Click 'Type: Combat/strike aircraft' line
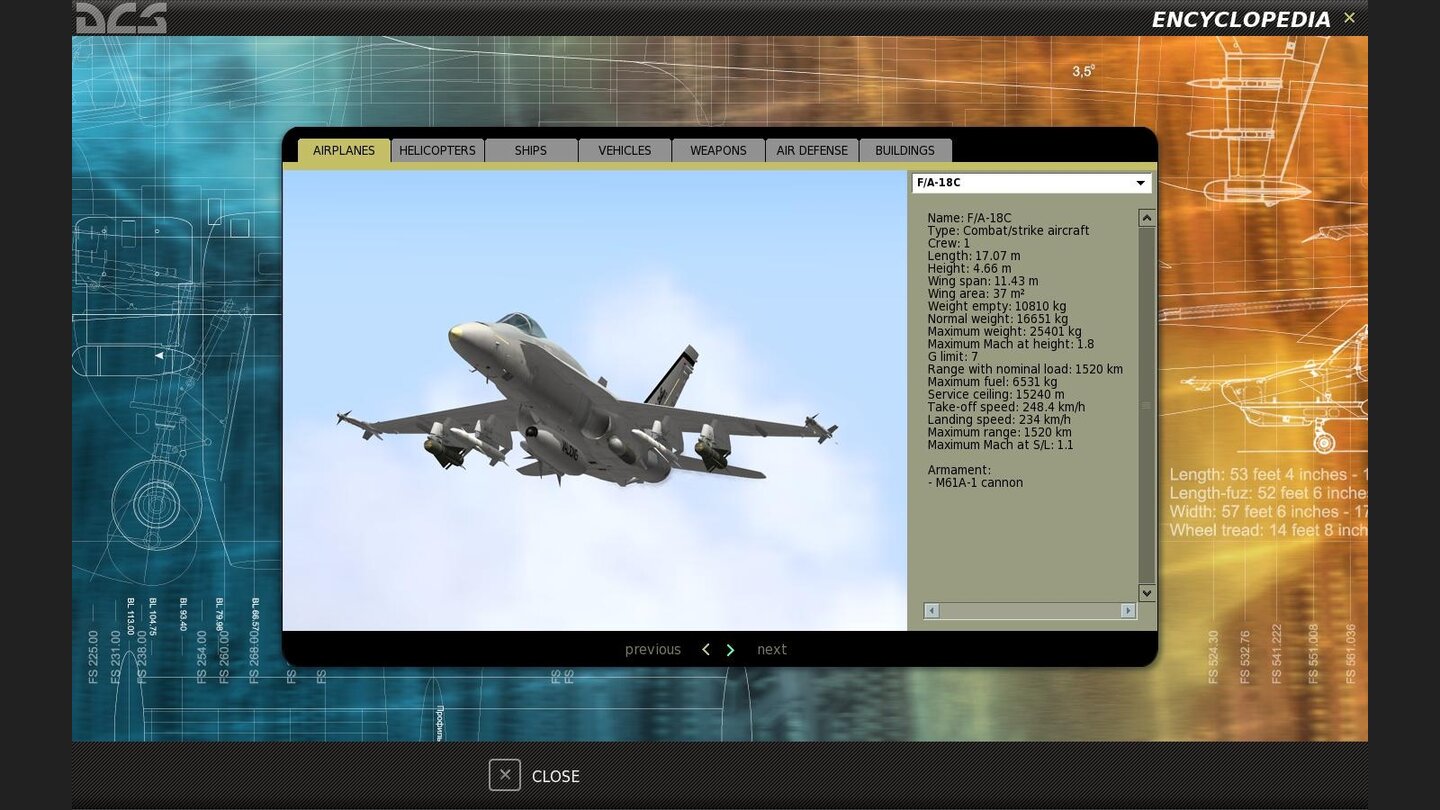 click(x=1008, y=231)
